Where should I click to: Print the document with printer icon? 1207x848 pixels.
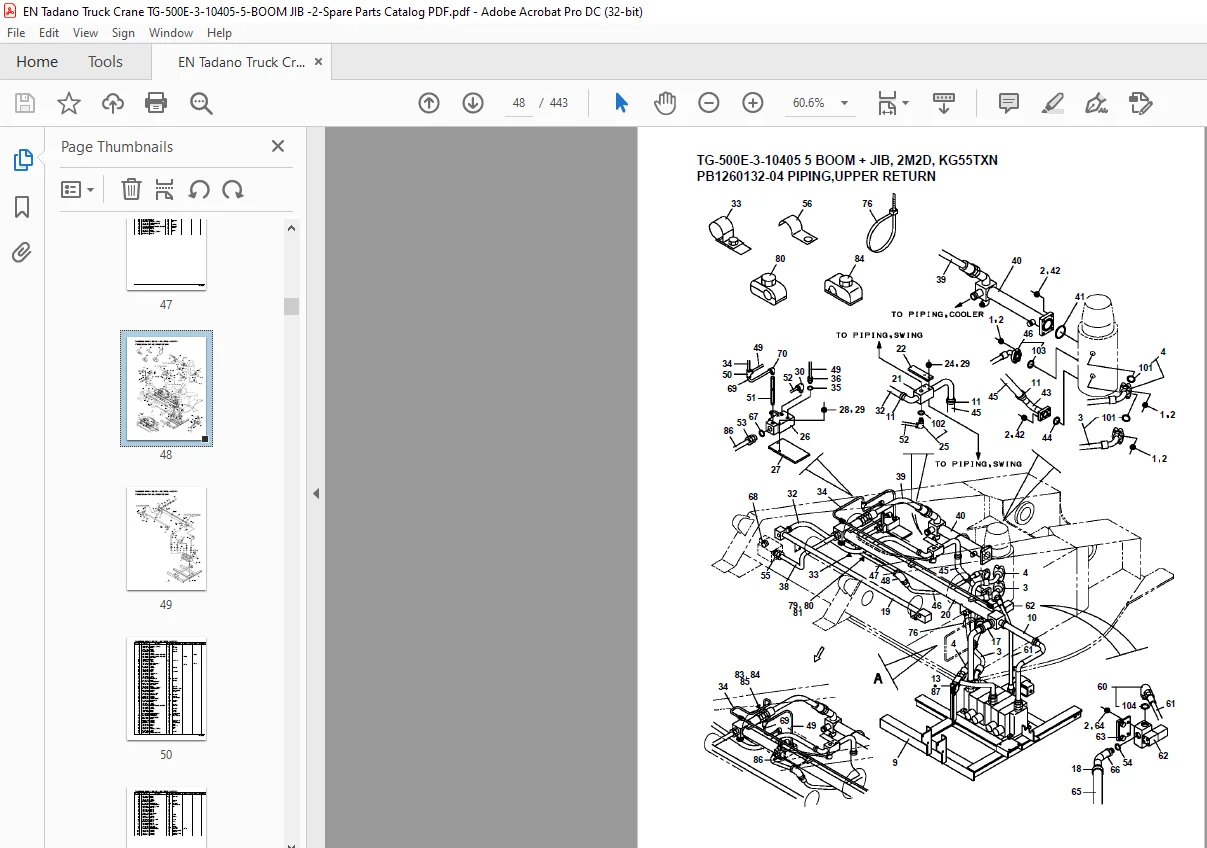[x=156, y=103]
